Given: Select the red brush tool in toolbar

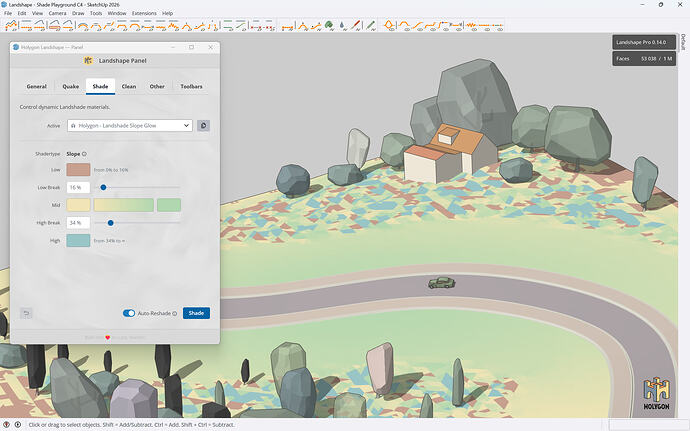Looking at the screenshot, I should click(356, 25).
